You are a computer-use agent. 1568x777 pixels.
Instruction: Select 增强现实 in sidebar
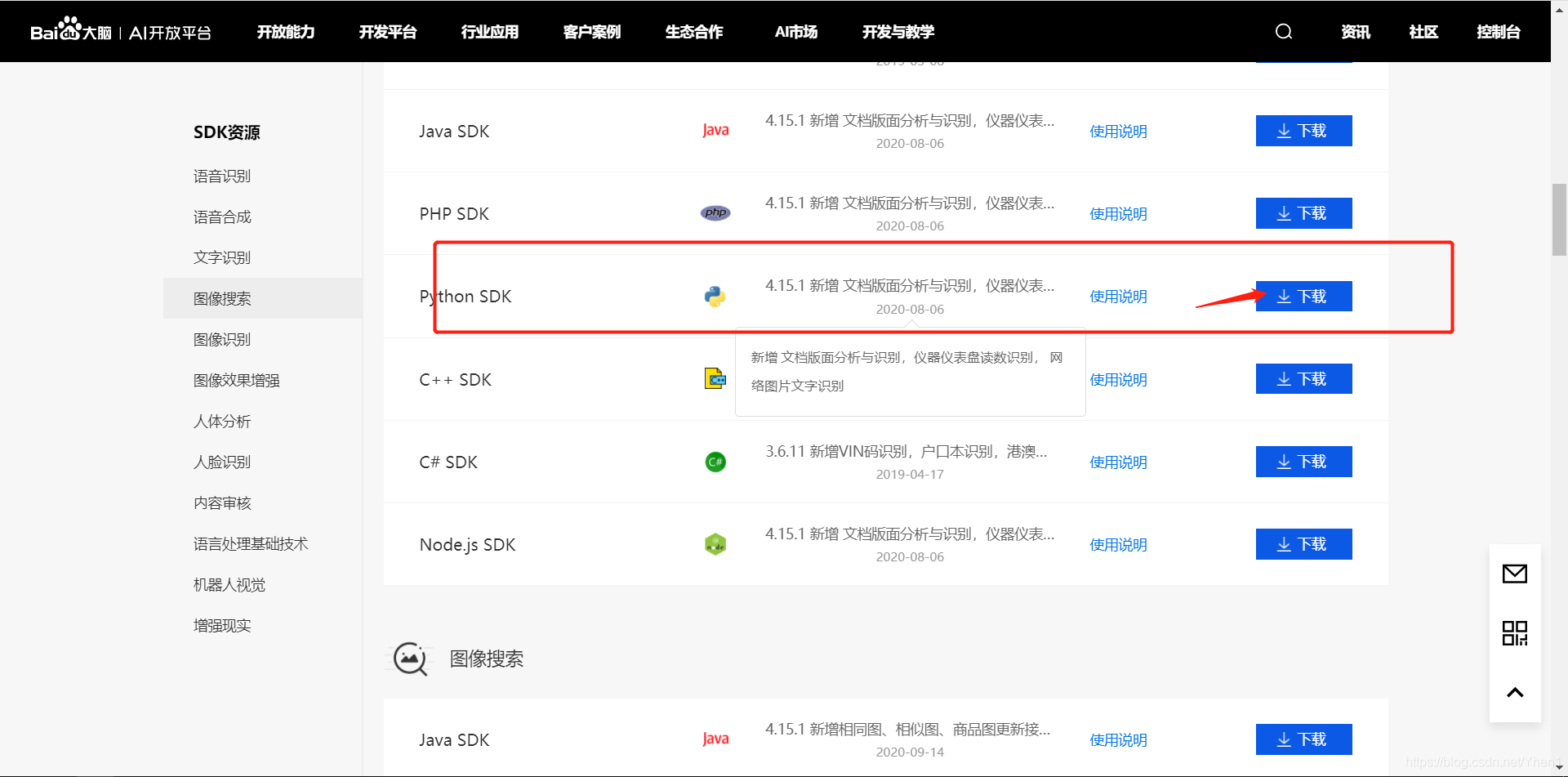222,626
